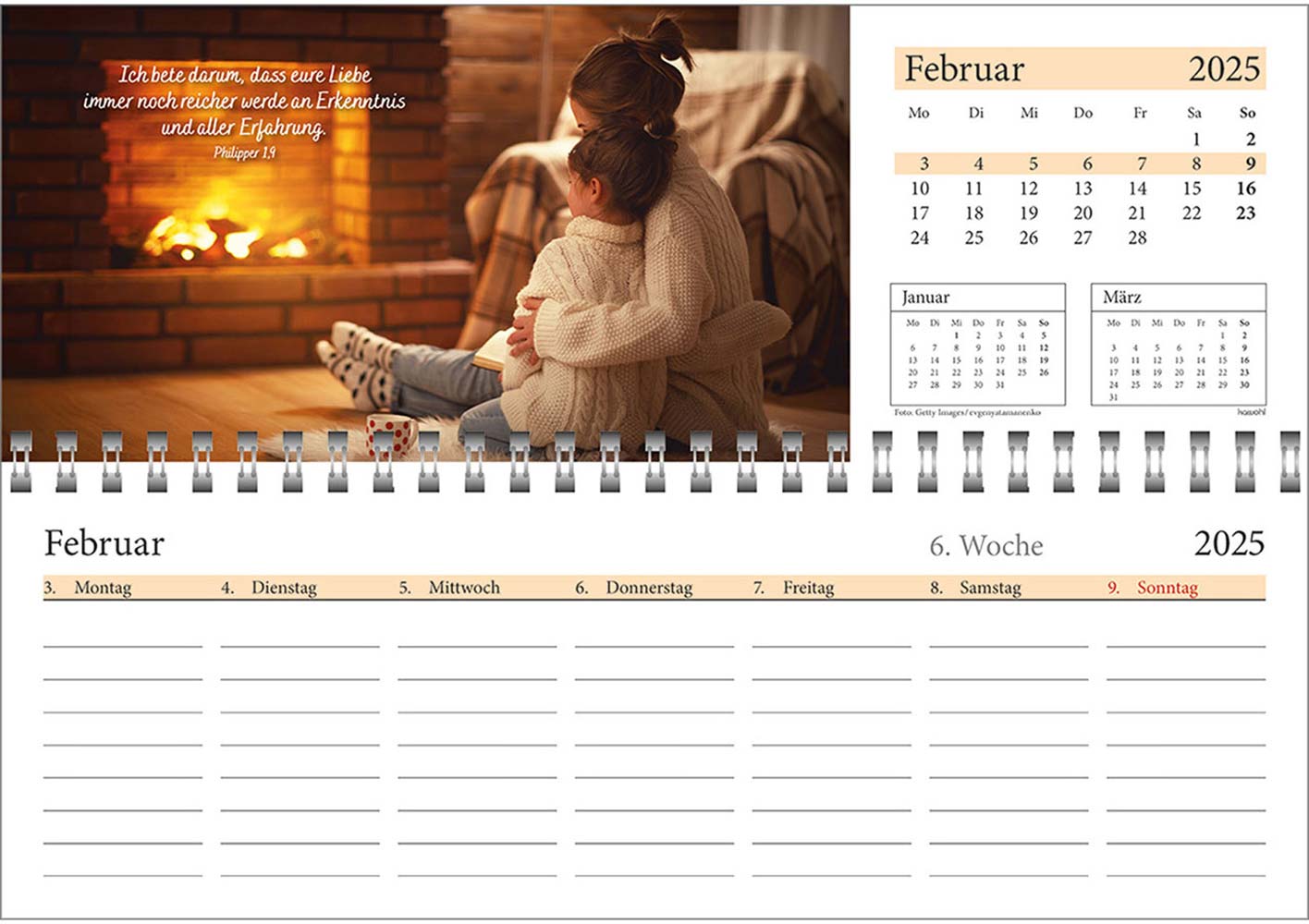This screenshot has width=1309, height=924.
Task: Click date 28 in the large February grid
Action: point(1137,238)
